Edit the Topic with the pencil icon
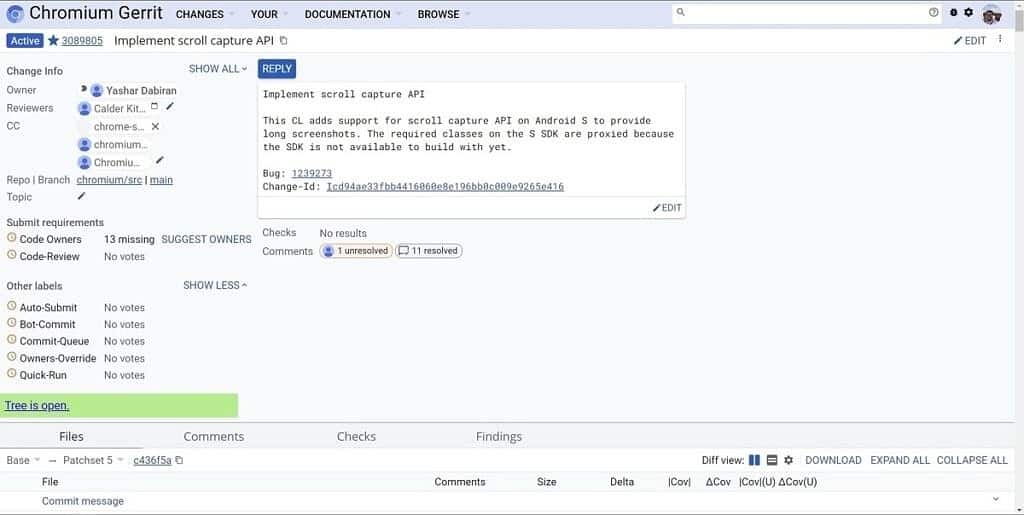 point(82,196)
